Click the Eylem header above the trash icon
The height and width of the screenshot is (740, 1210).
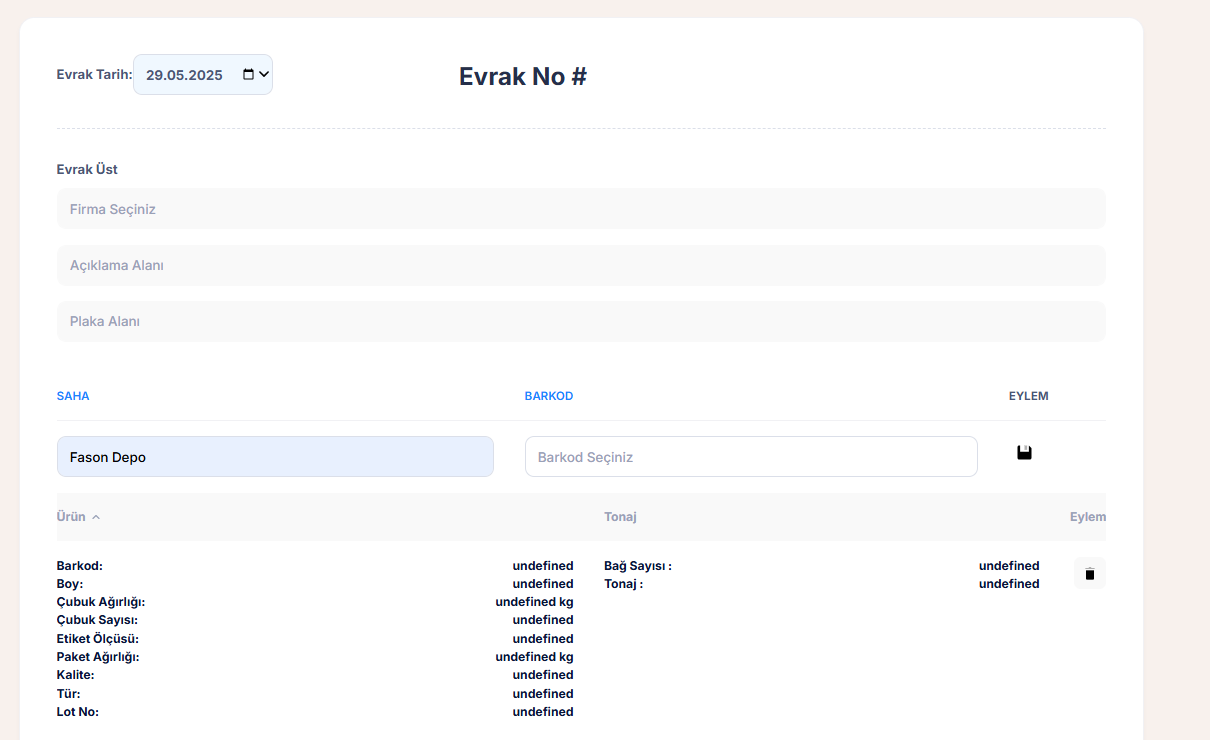[x=1087, y=517]
